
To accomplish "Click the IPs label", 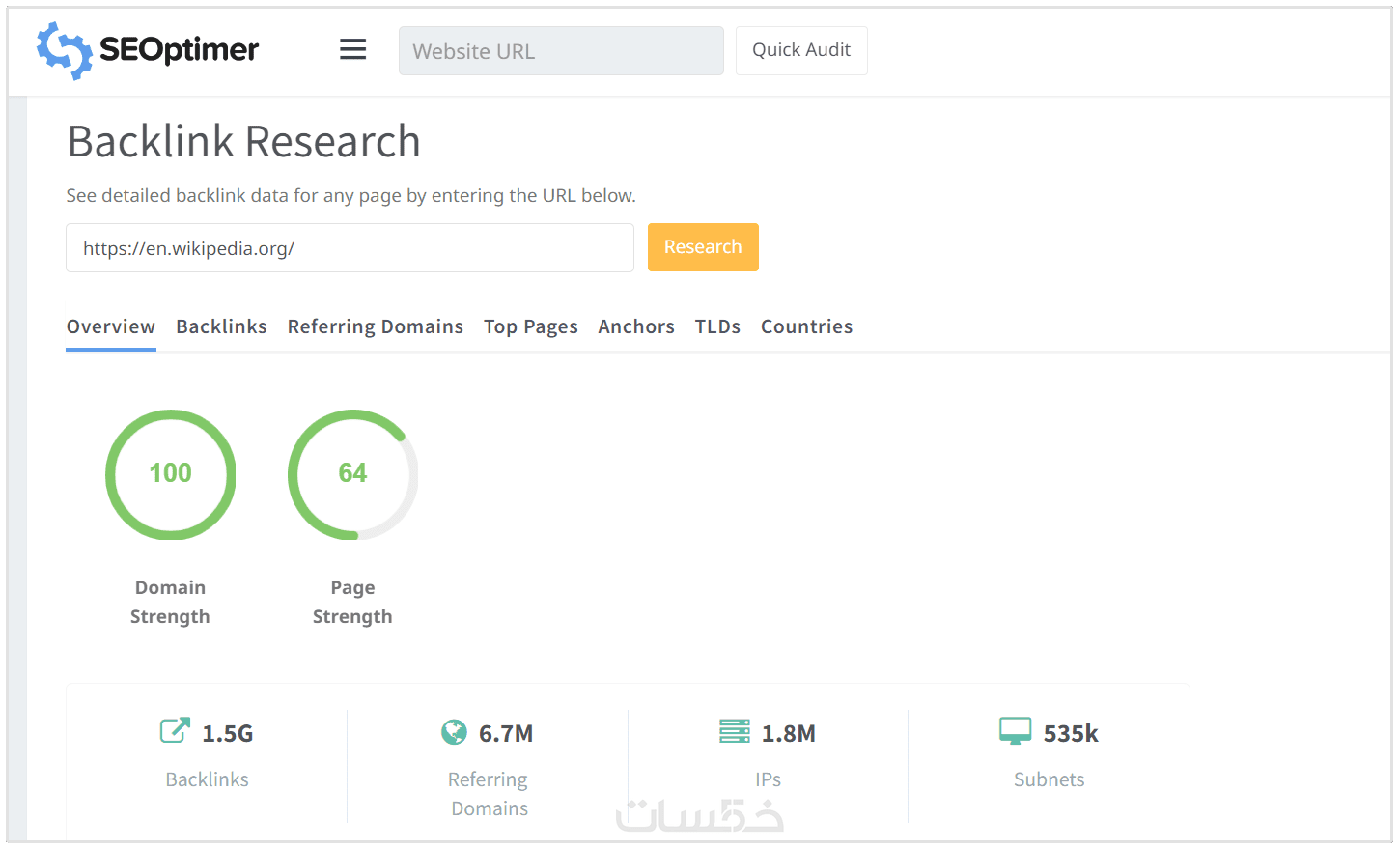I will pos(769,779).
